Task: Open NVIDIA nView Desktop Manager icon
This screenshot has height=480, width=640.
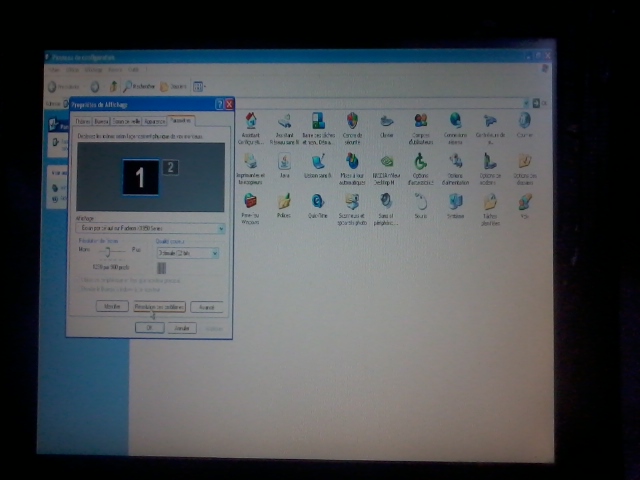Action: pos(386,169)
